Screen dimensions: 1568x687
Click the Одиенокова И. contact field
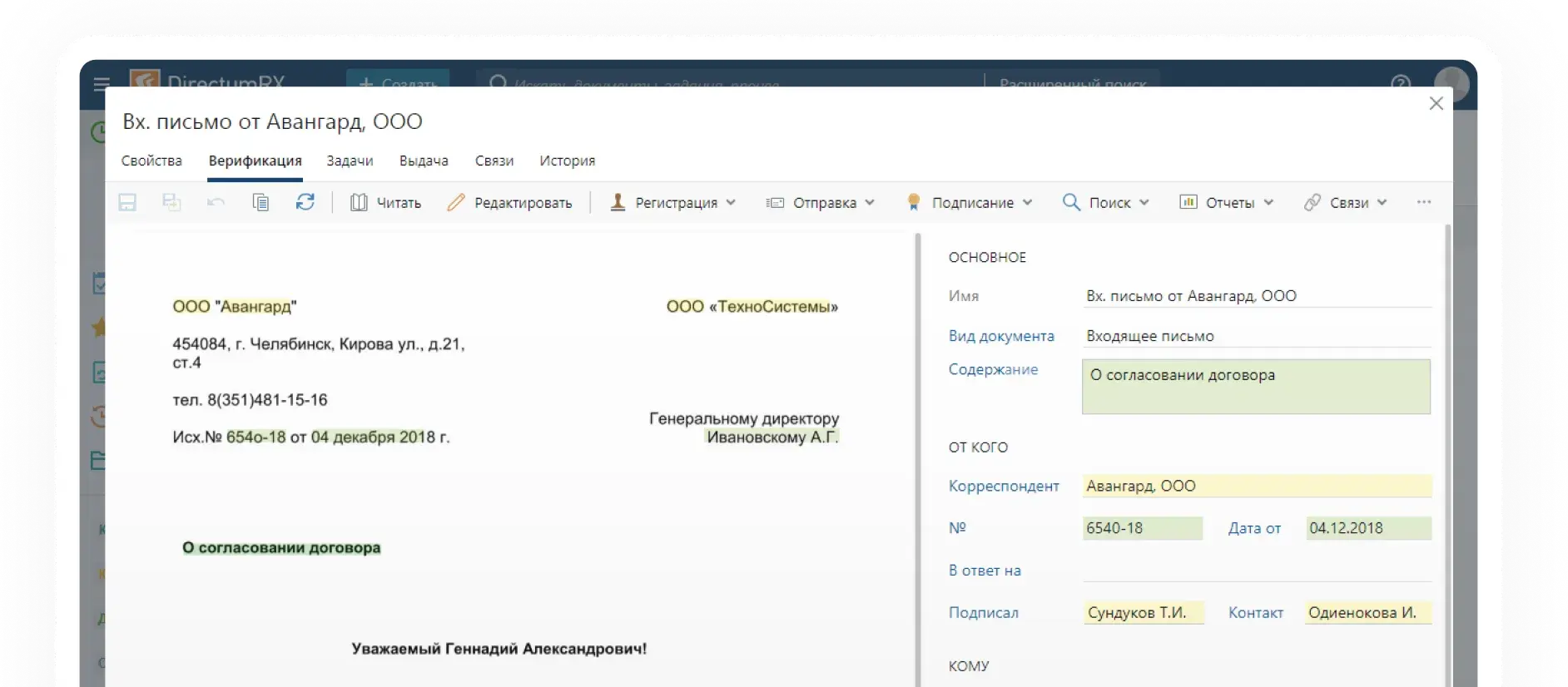click(x=1368, y=613)
